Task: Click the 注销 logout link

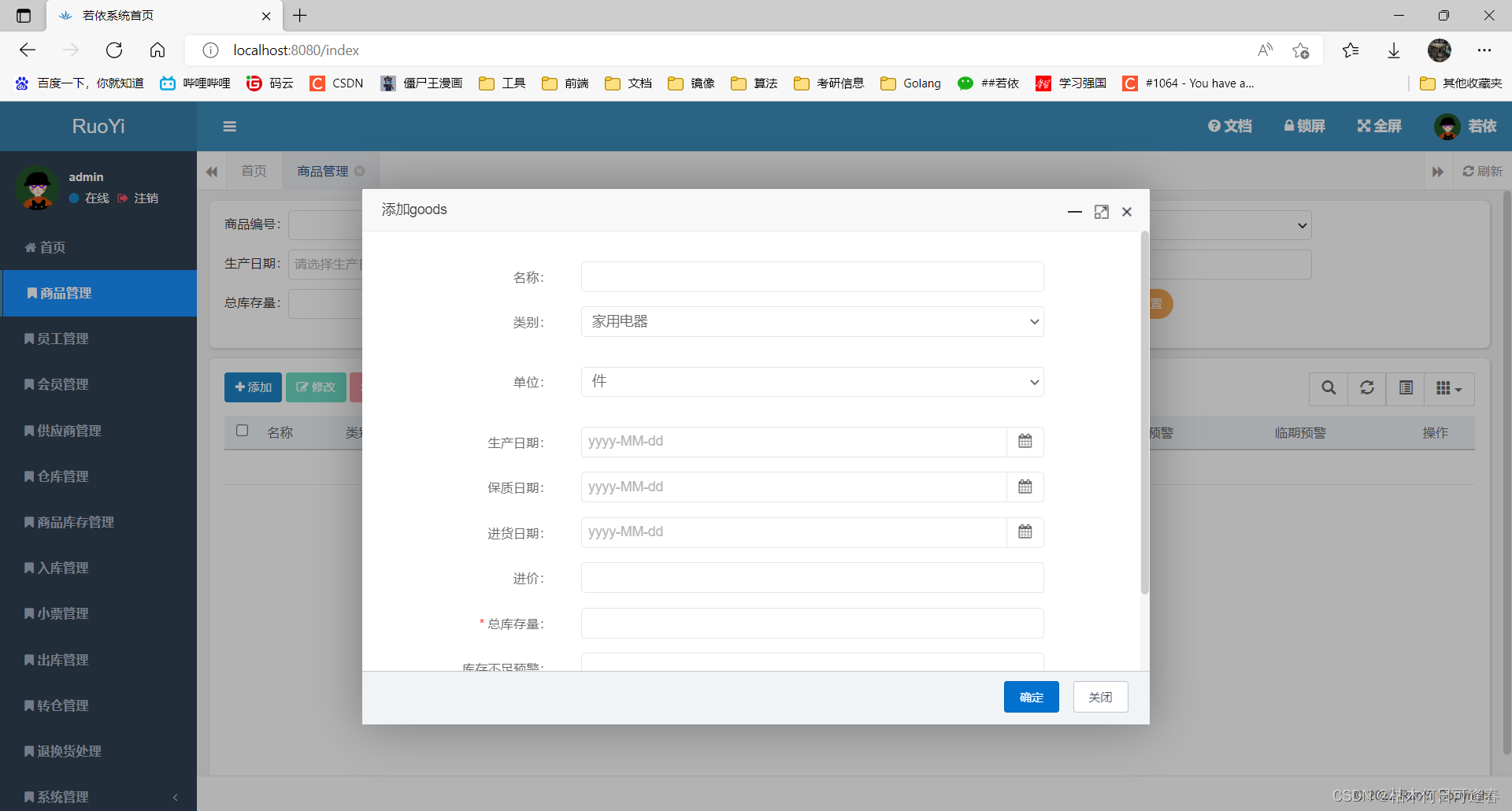Action: [x=139, y=198]
